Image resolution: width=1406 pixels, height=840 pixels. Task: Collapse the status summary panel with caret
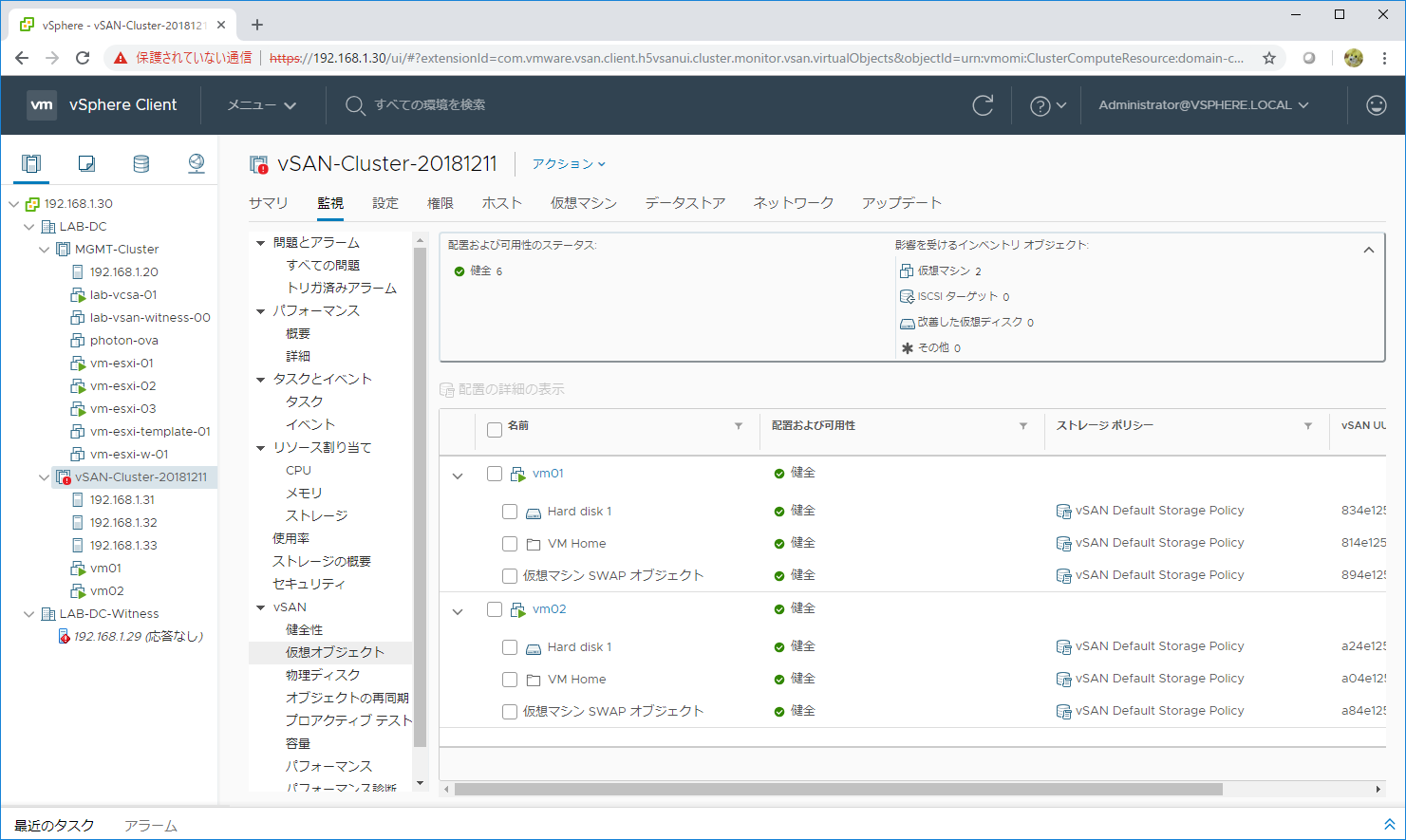tap(1369, 251)
